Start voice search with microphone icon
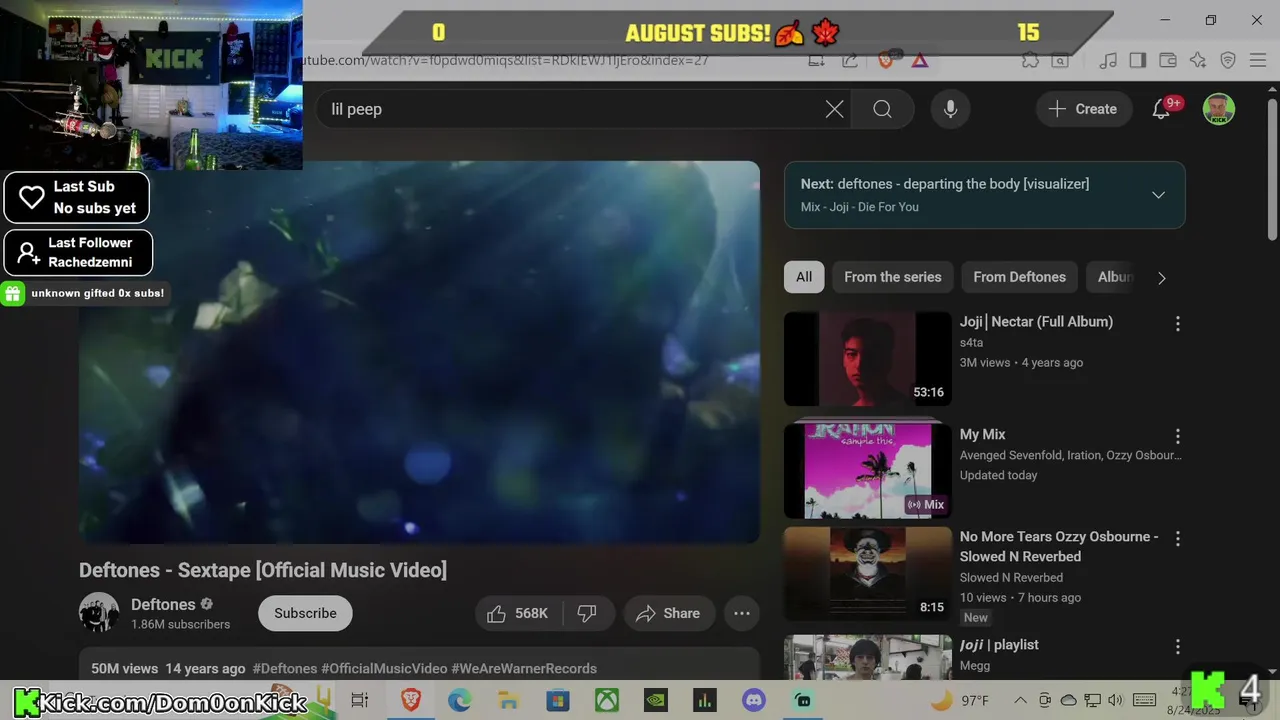This screenshot has width=1280, height=720. (950, 109)
